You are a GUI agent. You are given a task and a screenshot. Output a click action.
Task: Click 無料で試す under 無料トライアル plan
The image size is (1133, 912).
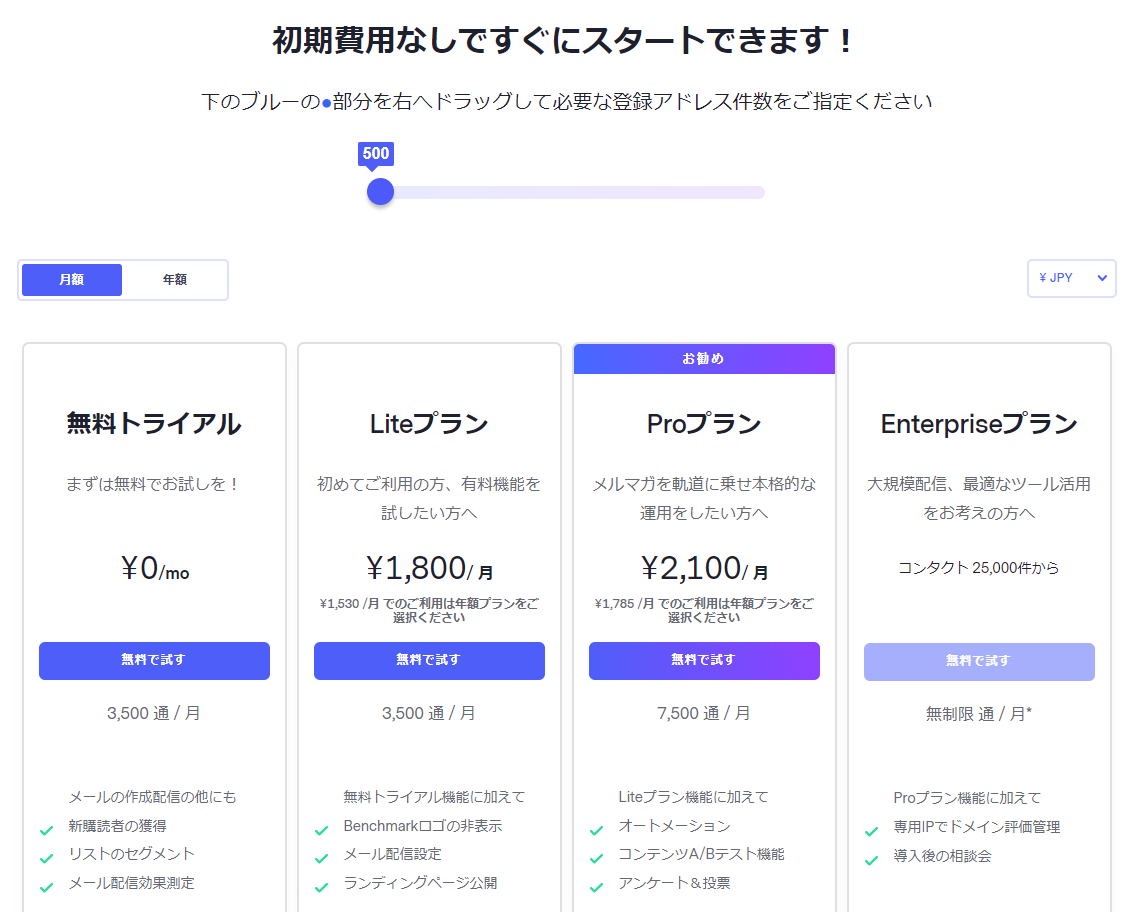coord(154,660)
